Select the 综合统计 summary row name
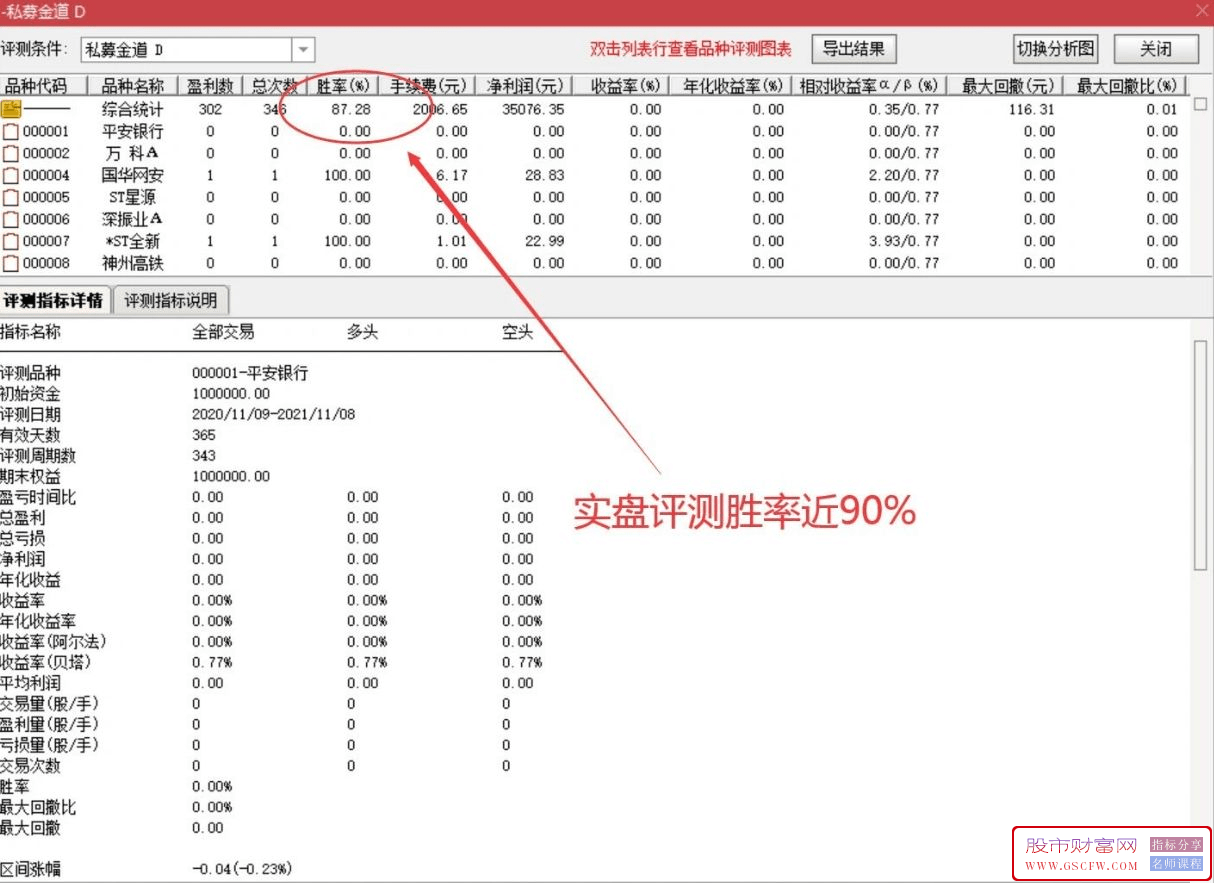 [132, 109]
